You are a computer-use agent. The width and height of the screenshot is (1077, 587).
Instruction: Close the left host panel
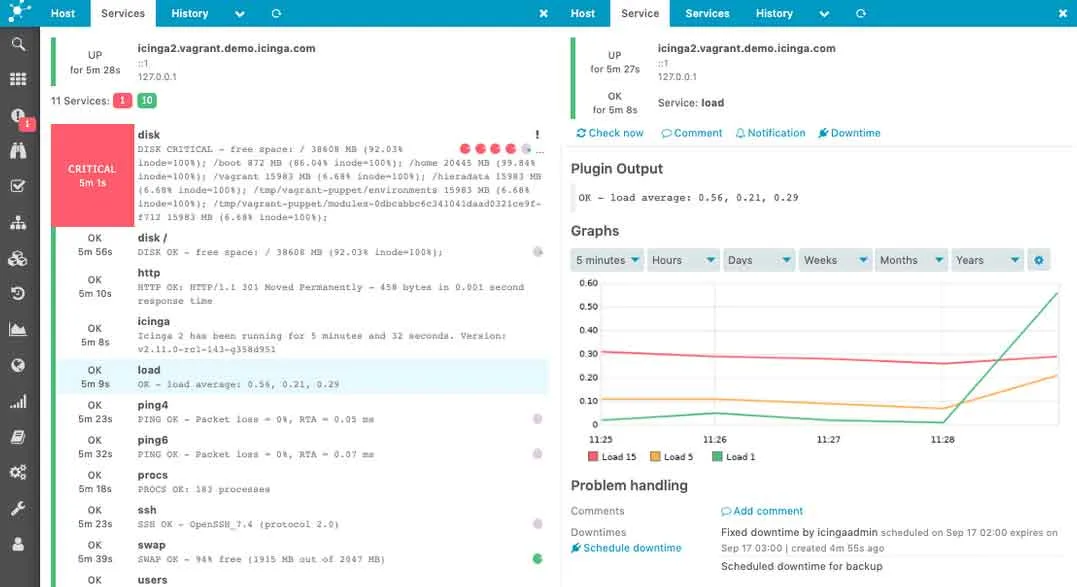(x=543, y=13)
